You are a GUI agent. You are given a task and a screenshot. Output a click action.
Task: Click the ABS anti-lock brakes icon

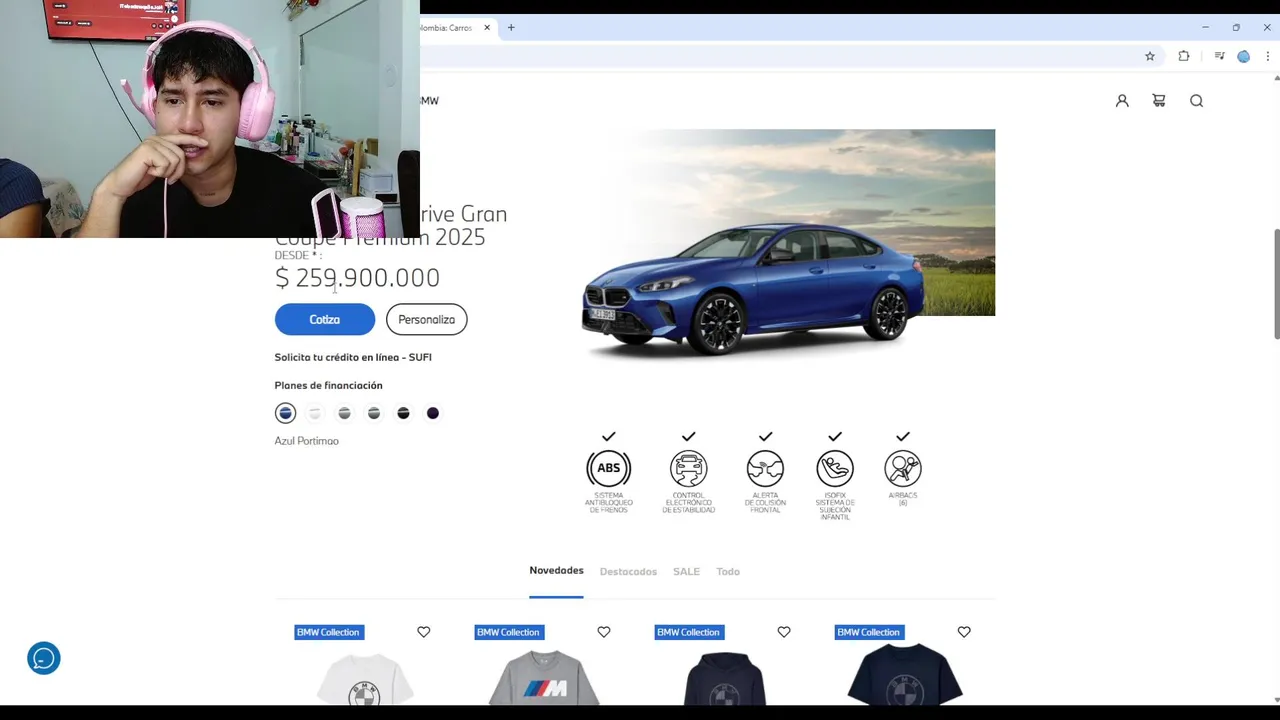click(x=608, y=468)
